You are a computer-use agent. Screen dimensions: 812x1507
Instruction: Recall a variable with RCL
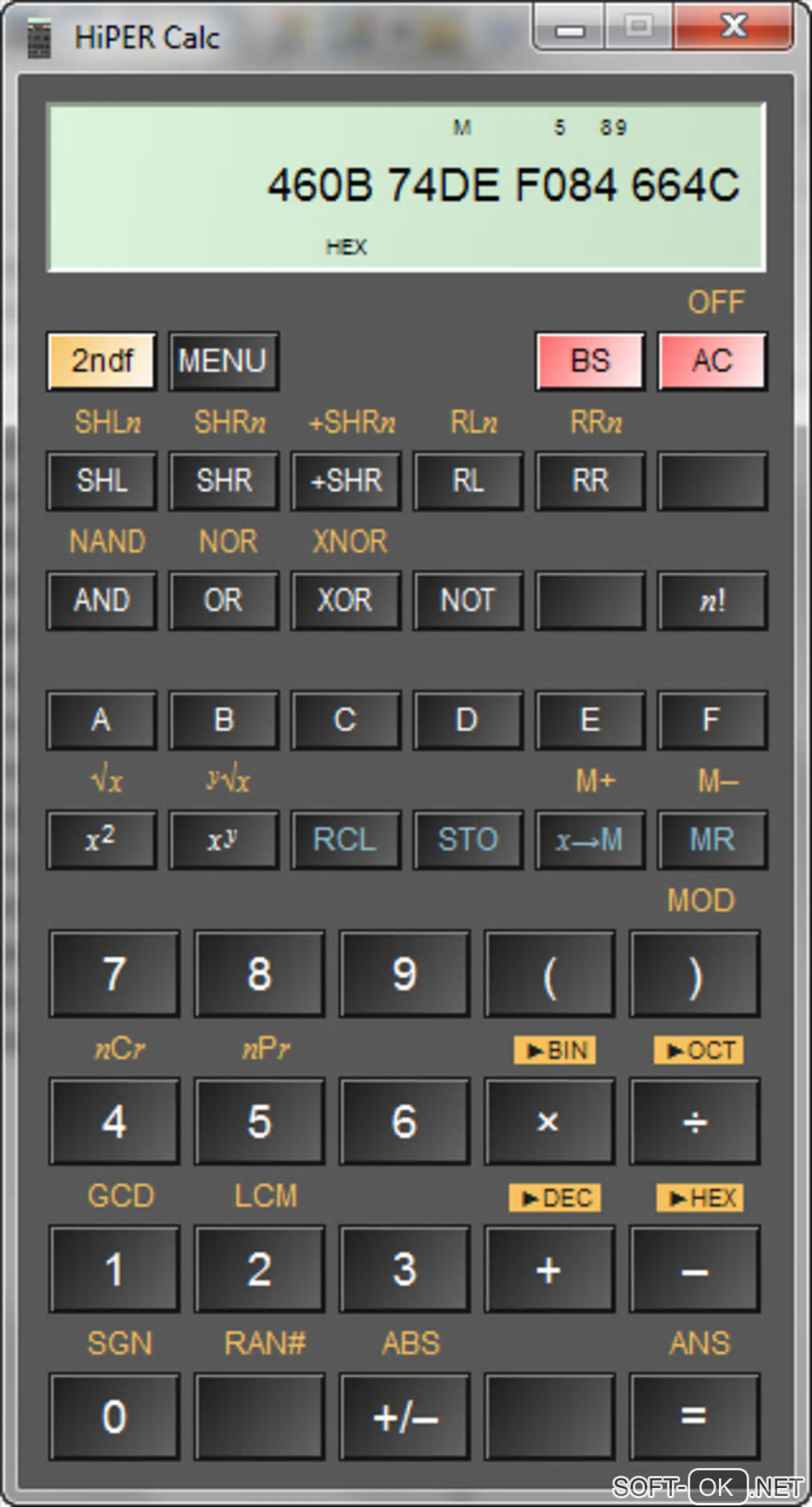(345, 839)
